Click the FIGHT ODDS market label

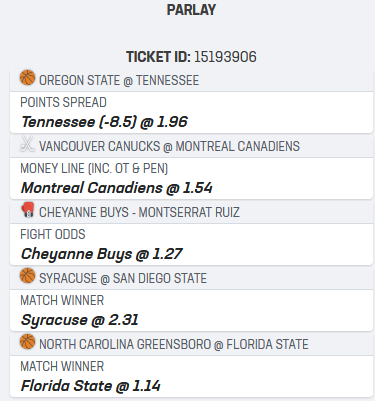click(53, 234)
